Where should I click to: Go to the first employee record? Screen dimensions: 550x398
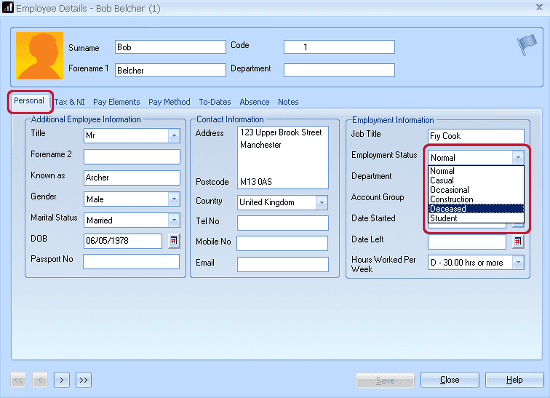[18, 380]
